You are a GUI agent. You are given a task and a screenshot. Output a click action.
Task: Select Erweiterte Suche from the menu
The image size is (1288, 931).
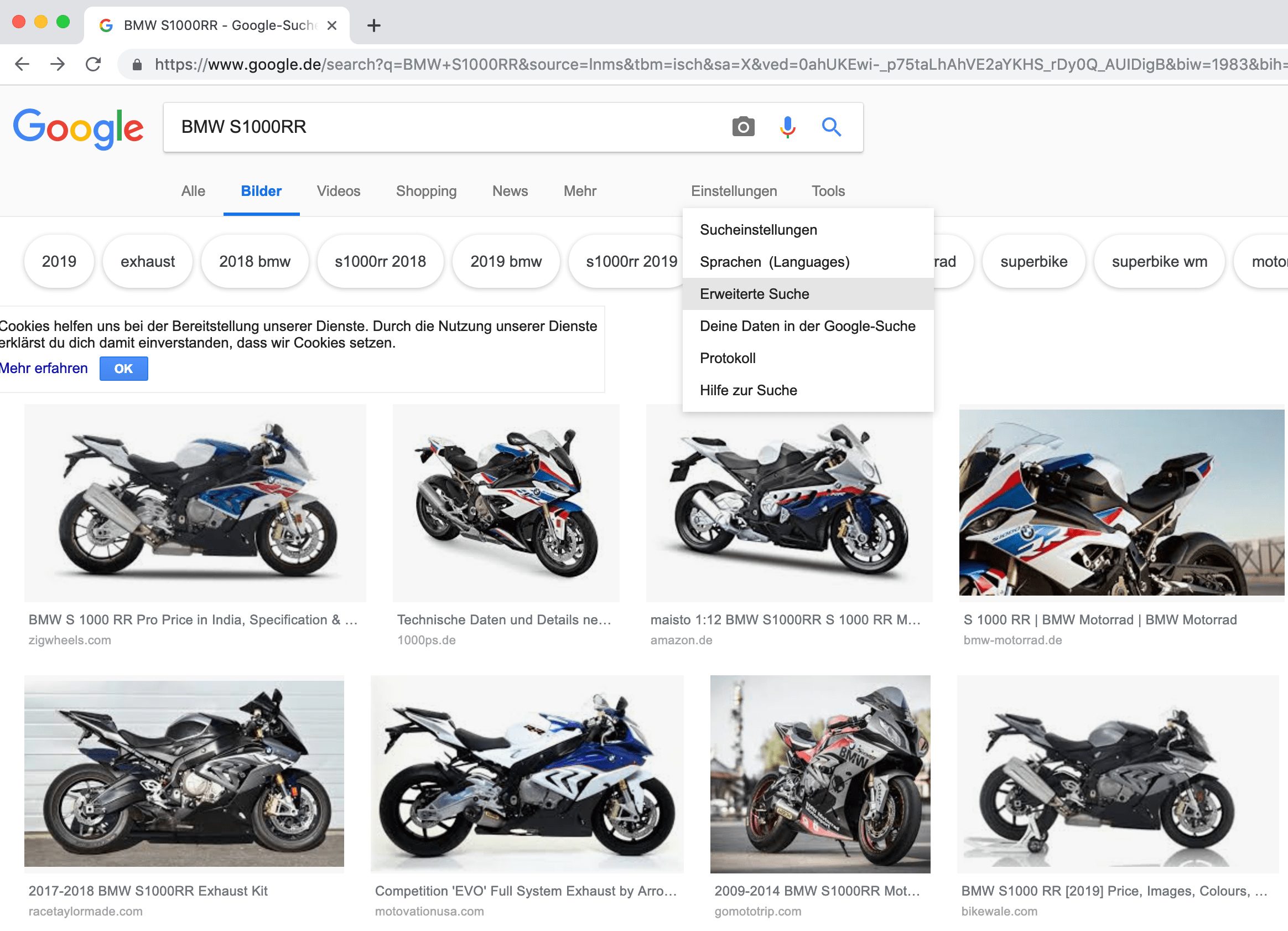(754, 294)
